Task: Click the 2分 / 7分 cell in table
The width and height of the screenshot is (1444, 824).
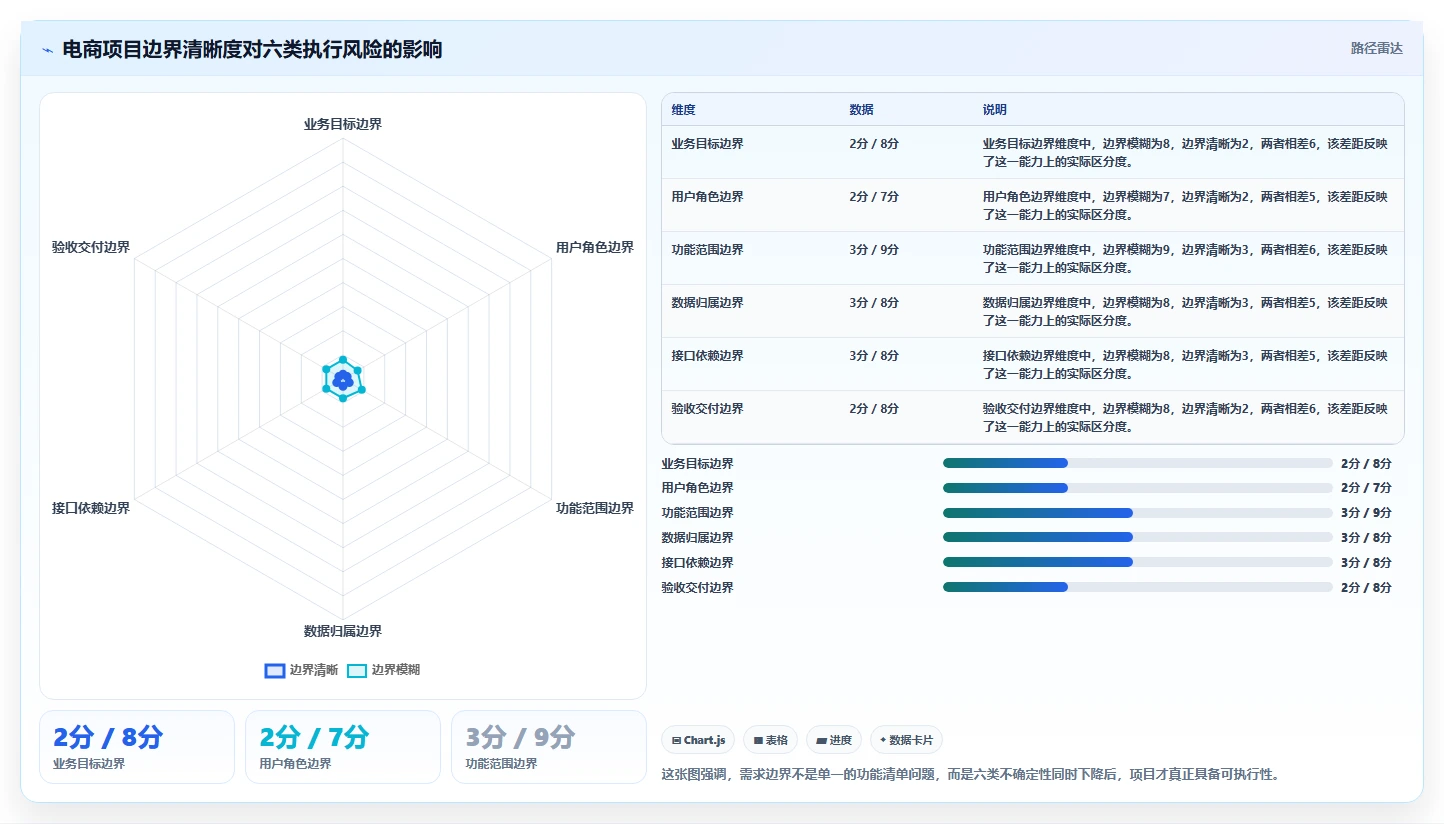Action: [874, 197]
